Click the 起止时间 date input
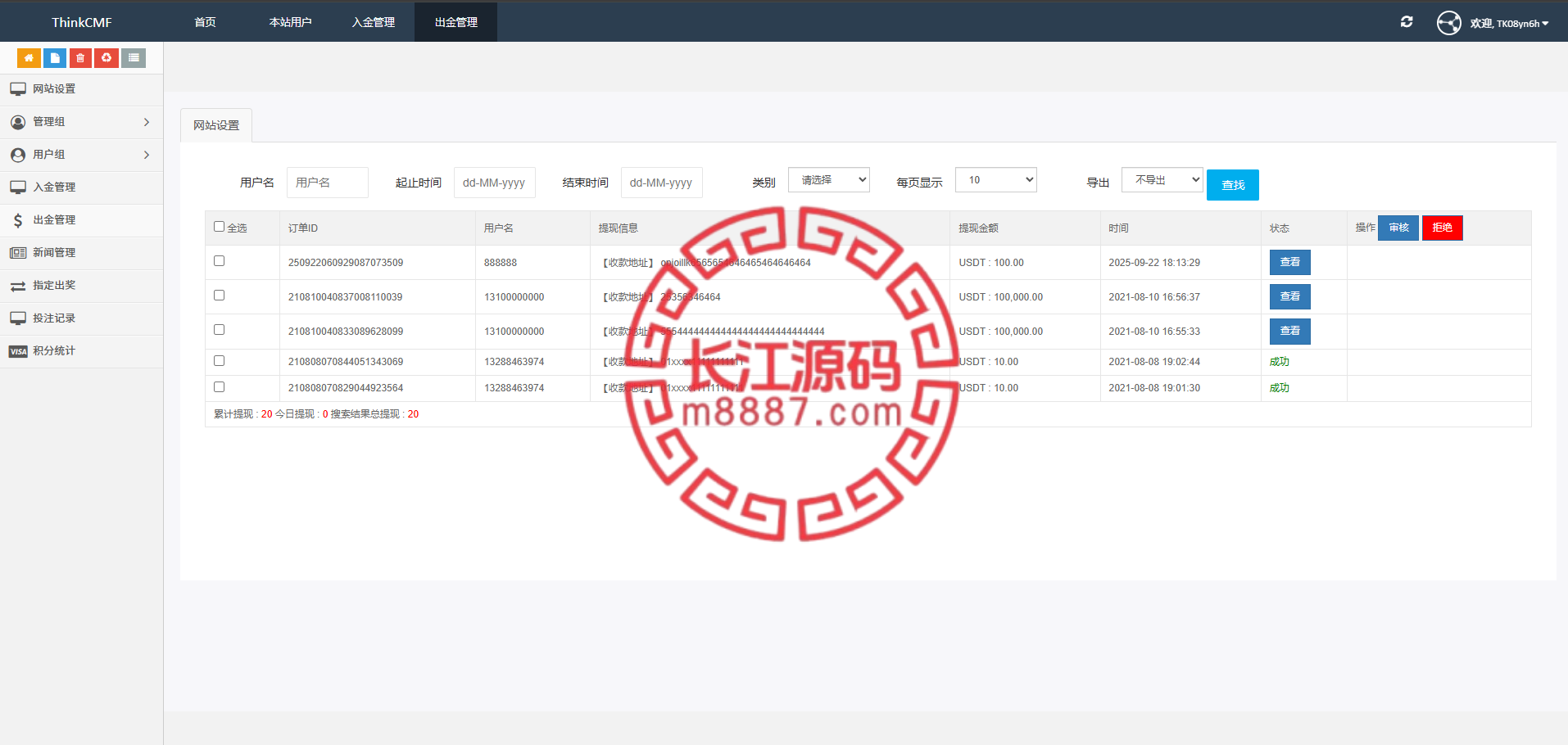1568x745 pixels. pos(495,183)
